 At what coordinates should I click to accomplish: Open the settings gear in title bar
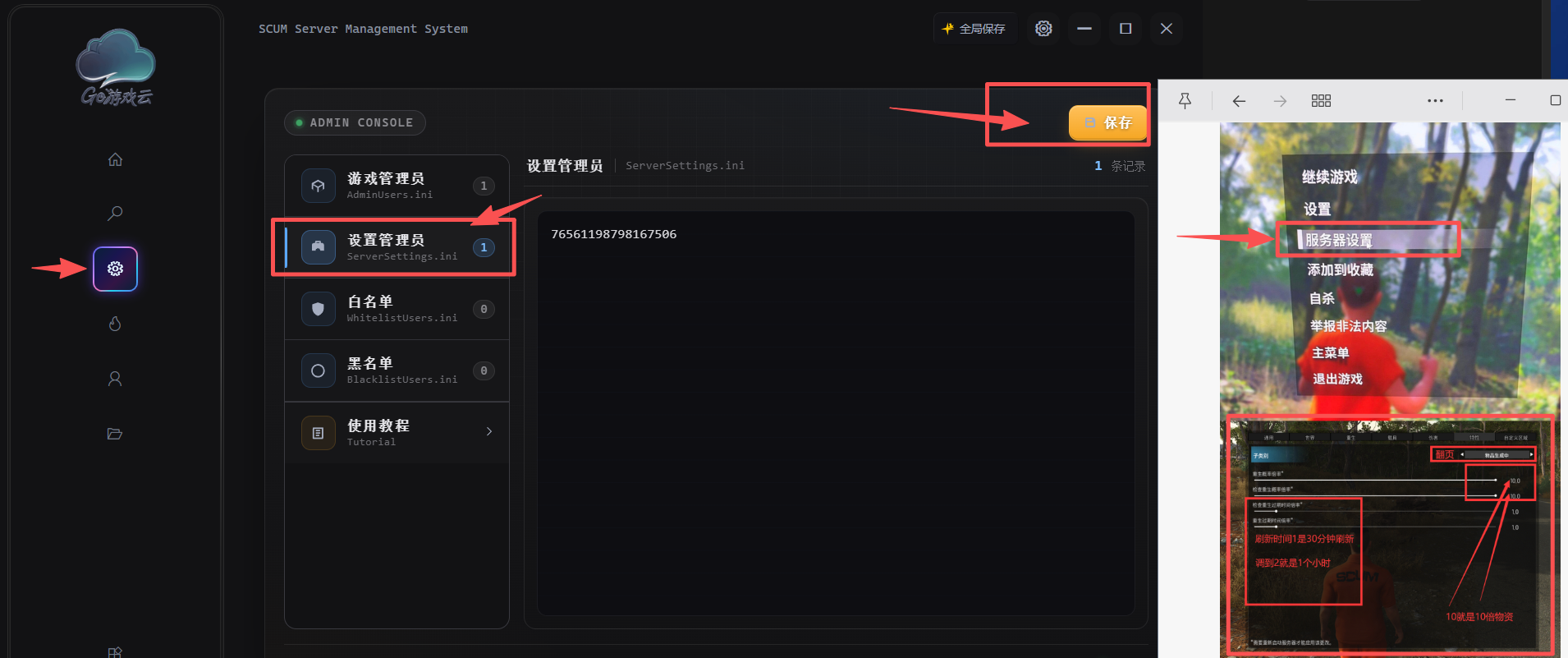coord(1043,29)
